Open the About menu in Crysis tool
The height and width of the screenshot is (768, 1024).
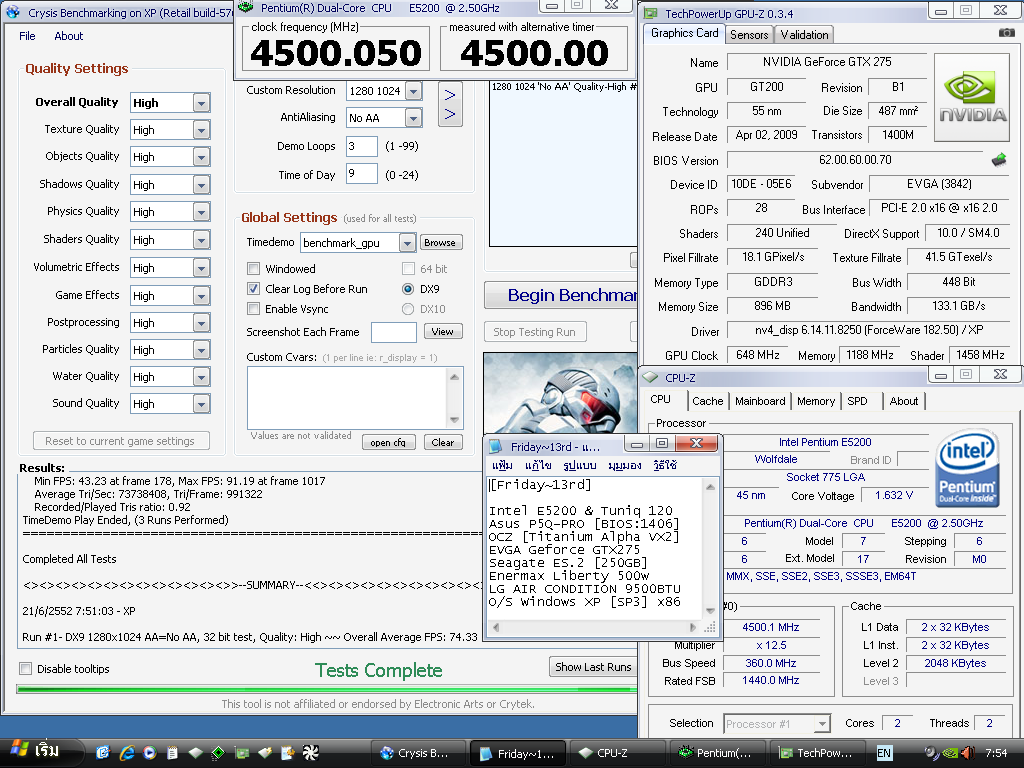pyautogui.click(x=69, y=36)
